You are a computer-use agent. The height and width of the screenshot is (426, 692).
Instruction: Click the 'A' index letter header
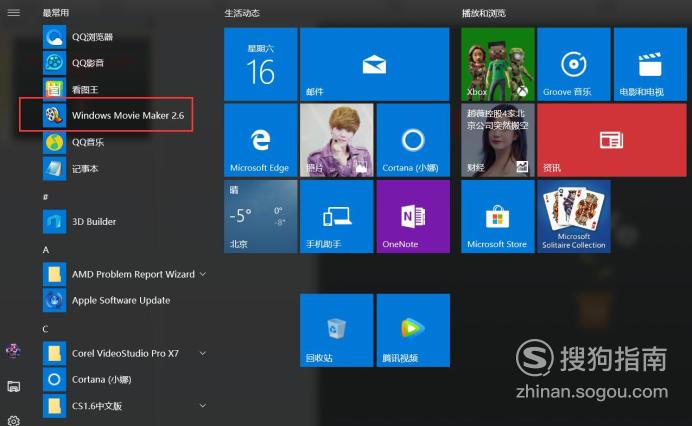click(x=45, y=250)
